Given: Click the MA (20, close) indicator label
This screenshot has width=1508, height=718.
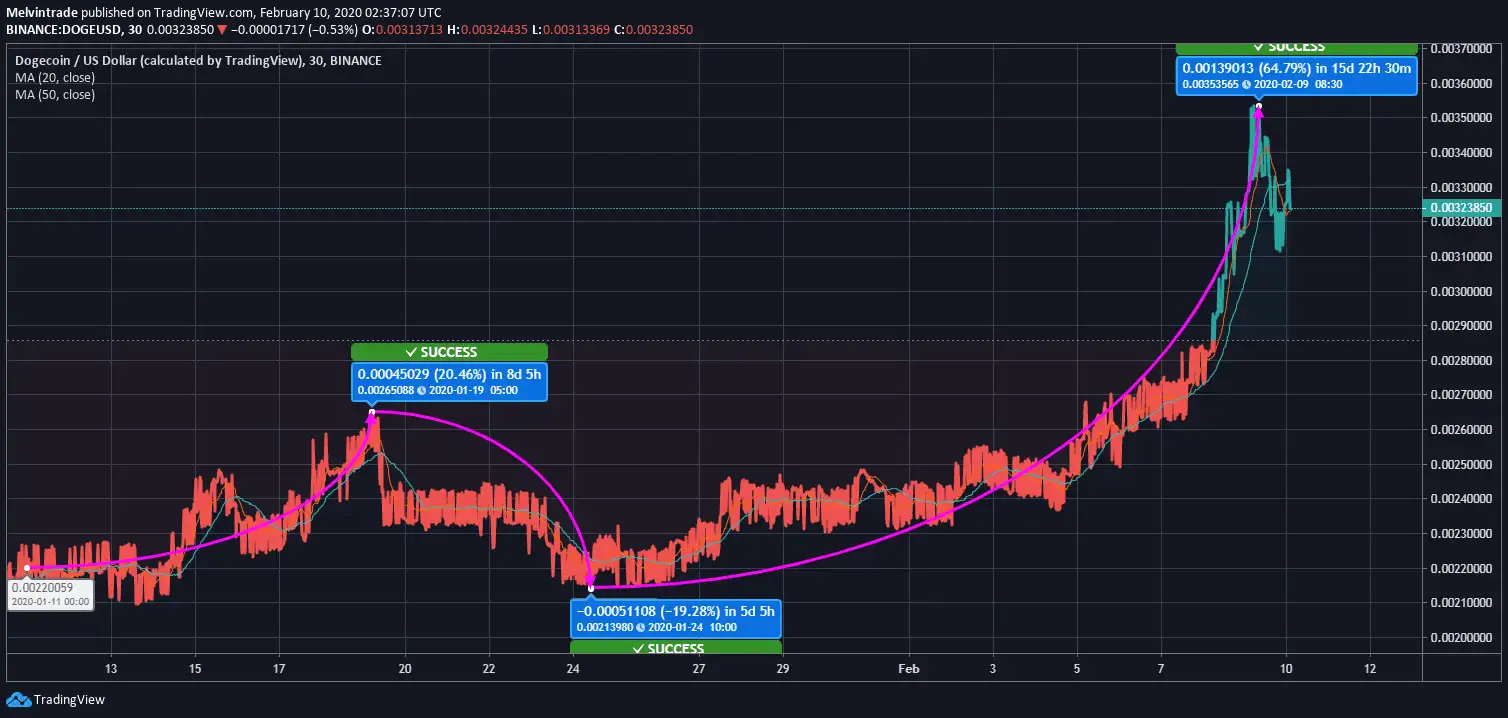Looking at the screenshot, I should [x=55, y=77].
